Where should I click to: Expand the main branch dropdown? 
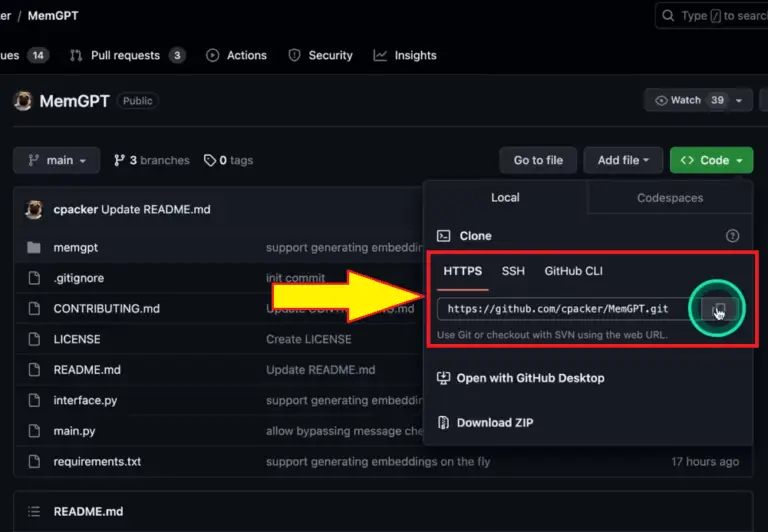[x=57, y=160]
